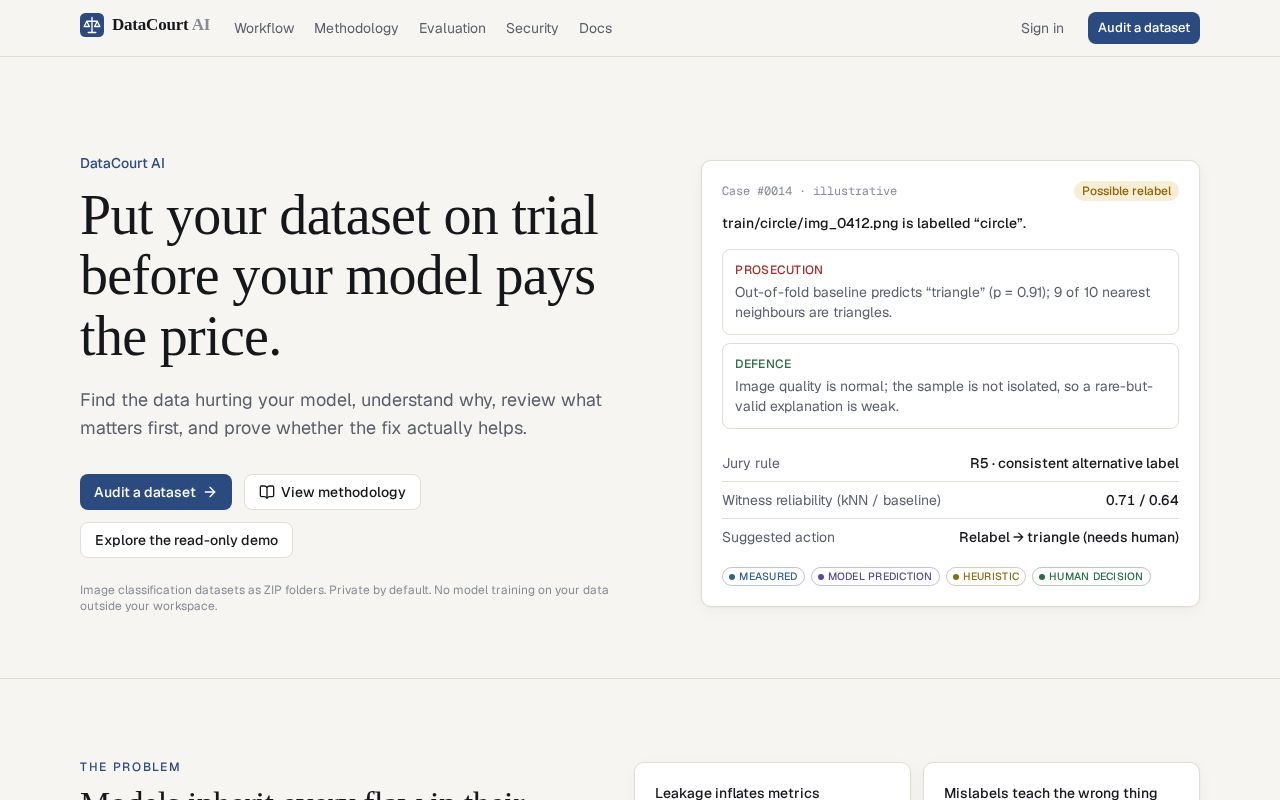This screenshot has height=800, width=1280.
Task: Click the Sign in link
Action: (1042, 28)
